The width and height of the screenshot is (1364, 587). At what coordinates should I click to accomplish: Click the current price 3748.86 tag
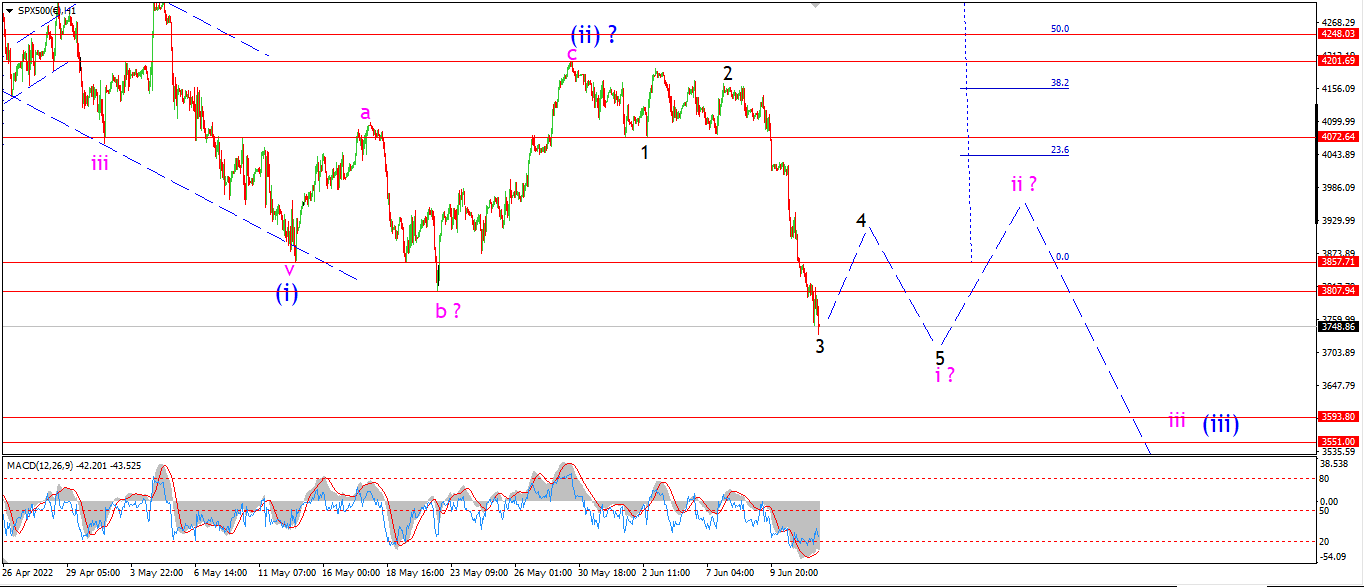[x=1338, y=326]
